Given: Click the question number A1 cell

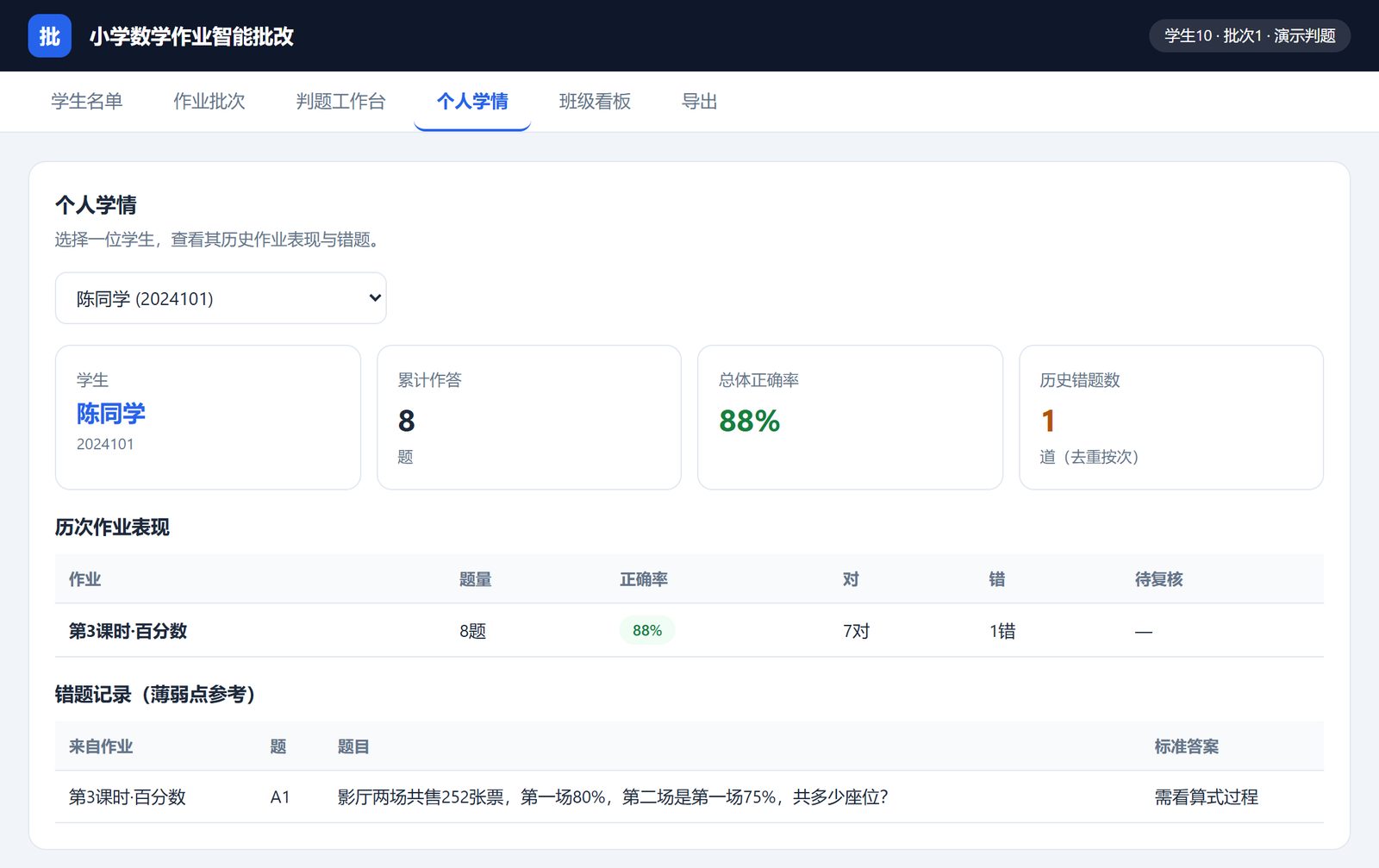Looking at the screenshot, I should (x=280, y=797).
